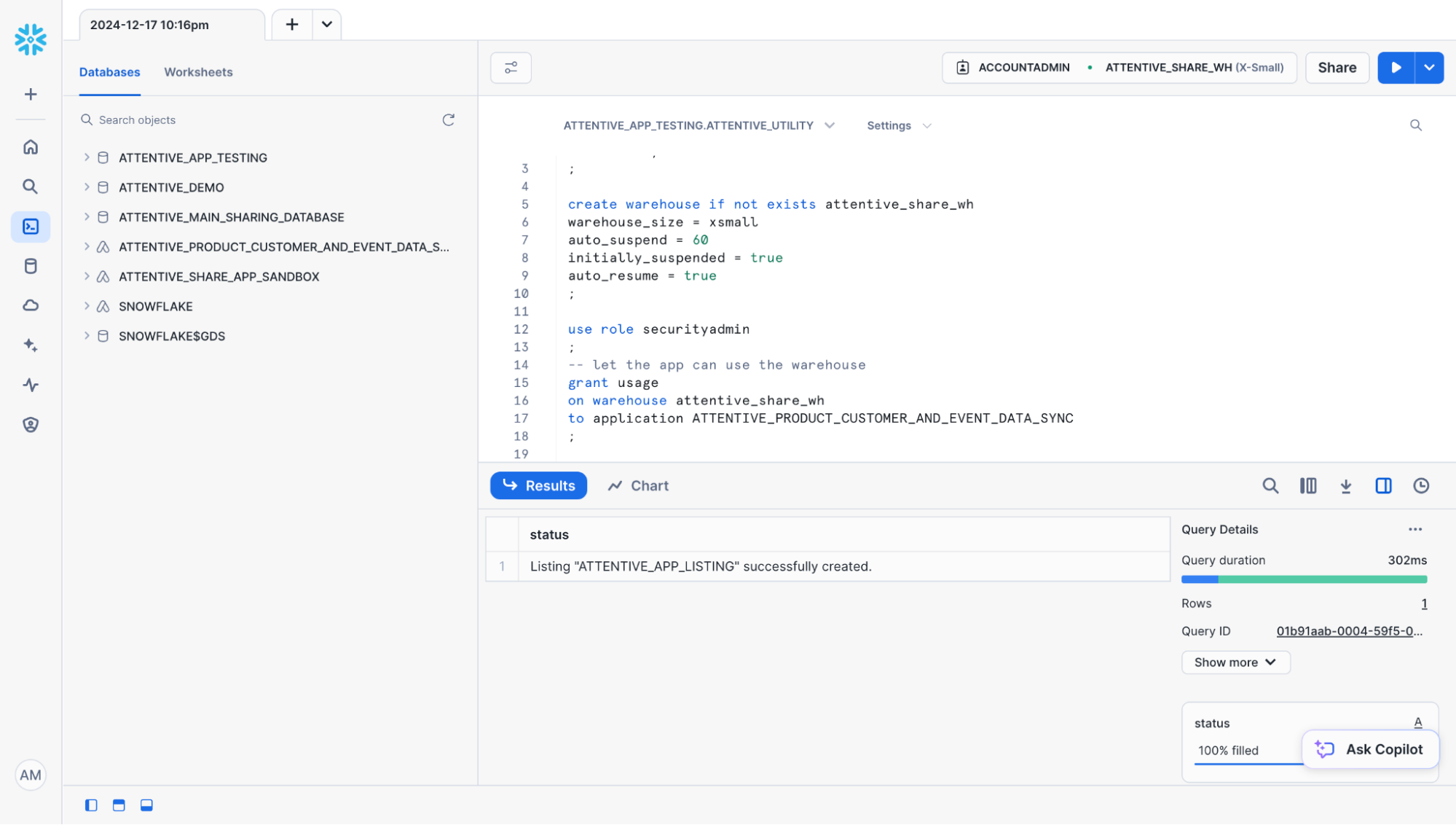Open the Admin shield icon

tap(31, 425)
